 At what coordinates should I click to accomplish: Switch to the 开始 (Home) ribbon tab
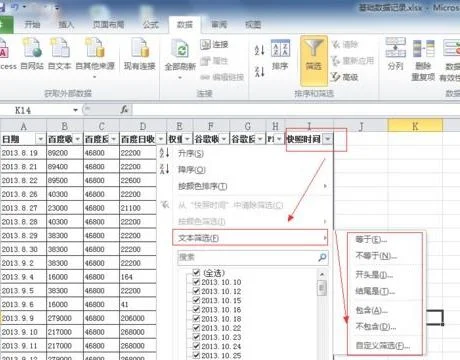pyautogui.click(x=32, y=24)
